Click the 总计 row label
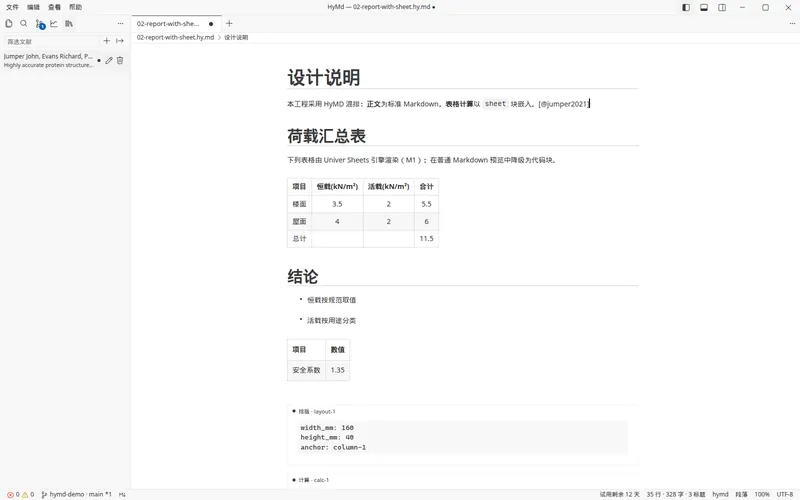The height and width of the screenshot is (500, 800). pos(299,238)
